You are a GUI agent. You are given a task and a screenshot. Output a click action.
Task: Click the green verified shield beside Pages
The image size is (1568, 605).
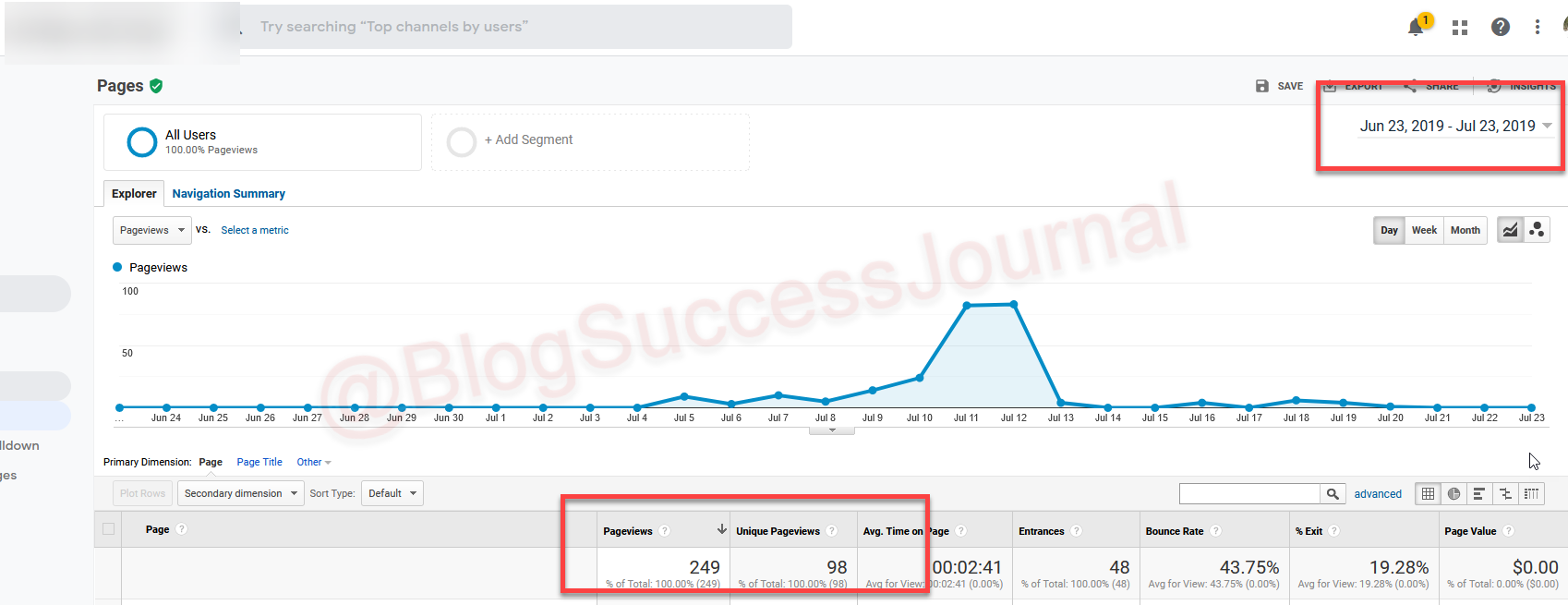click(156, 86)
